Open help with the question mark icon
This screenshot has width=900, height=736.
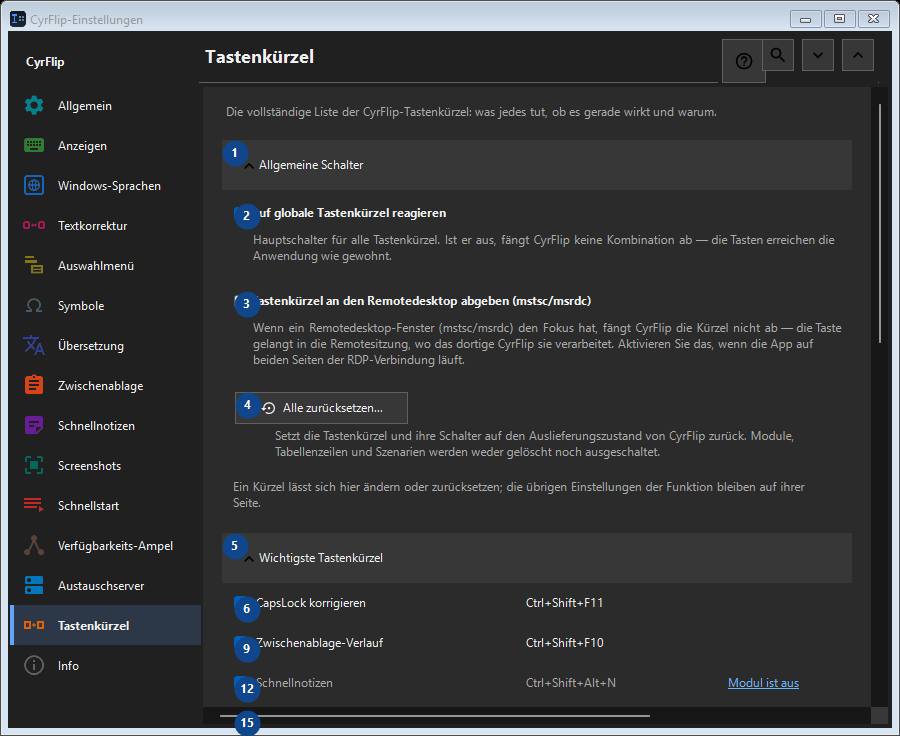pyautogui.click(x=743, y=61)
